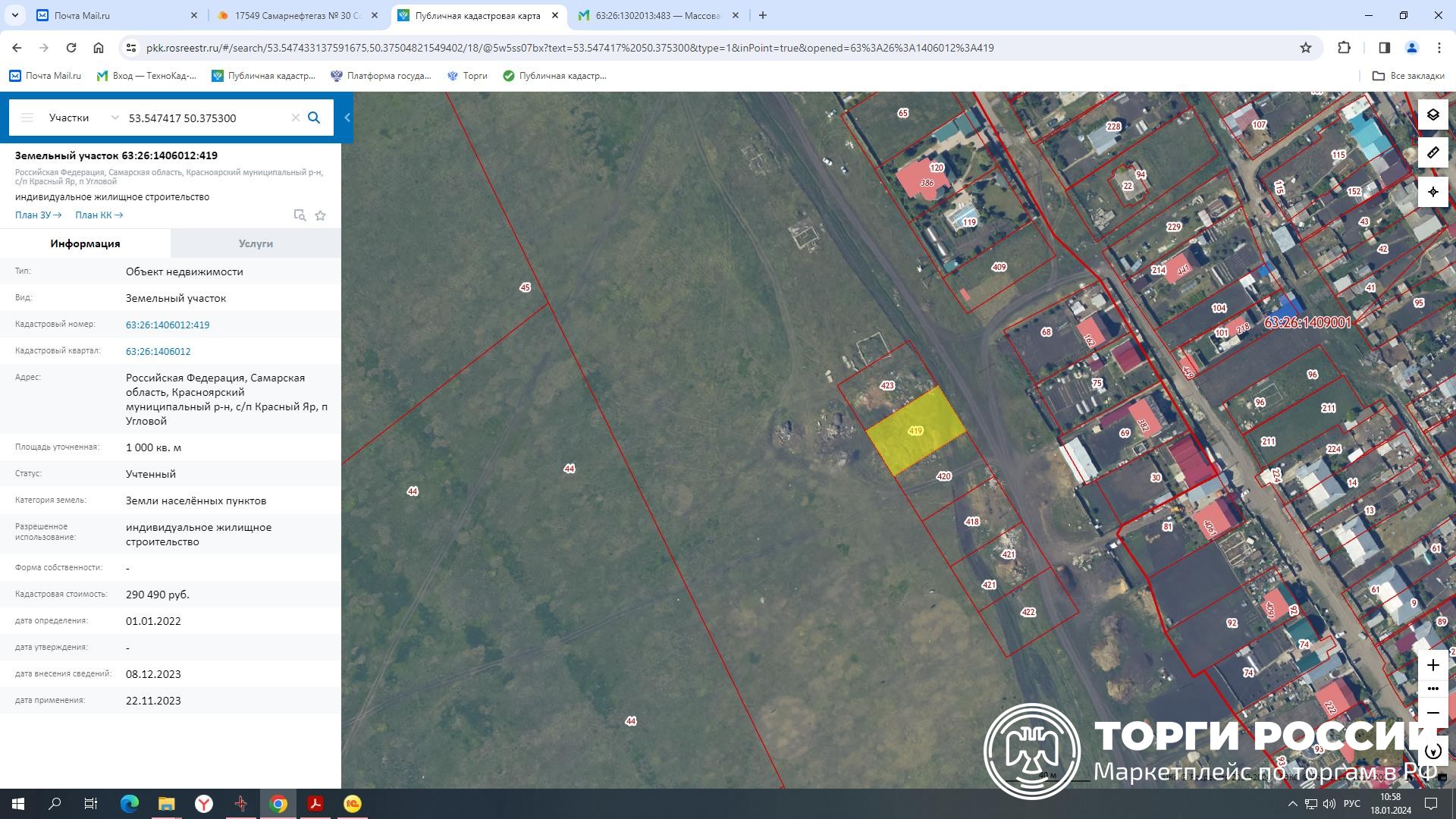Open cadastral quarter 63:26:1406012 link
The height and width of the screenshot is (819, 1456).
[x=158, y=351]
